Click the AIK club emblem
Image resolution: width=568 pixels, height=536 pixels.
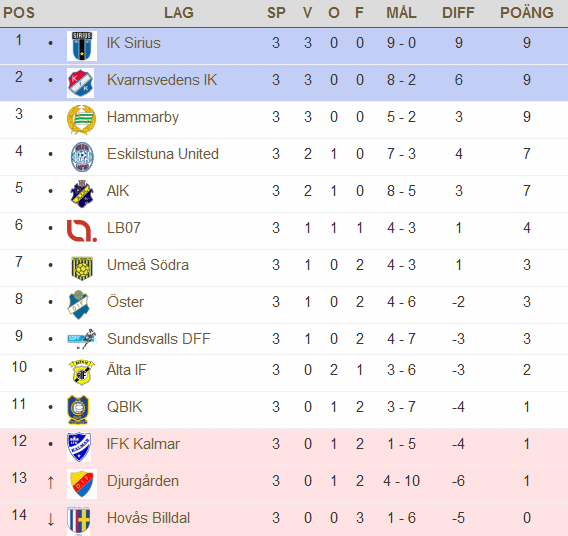[82, 194]
